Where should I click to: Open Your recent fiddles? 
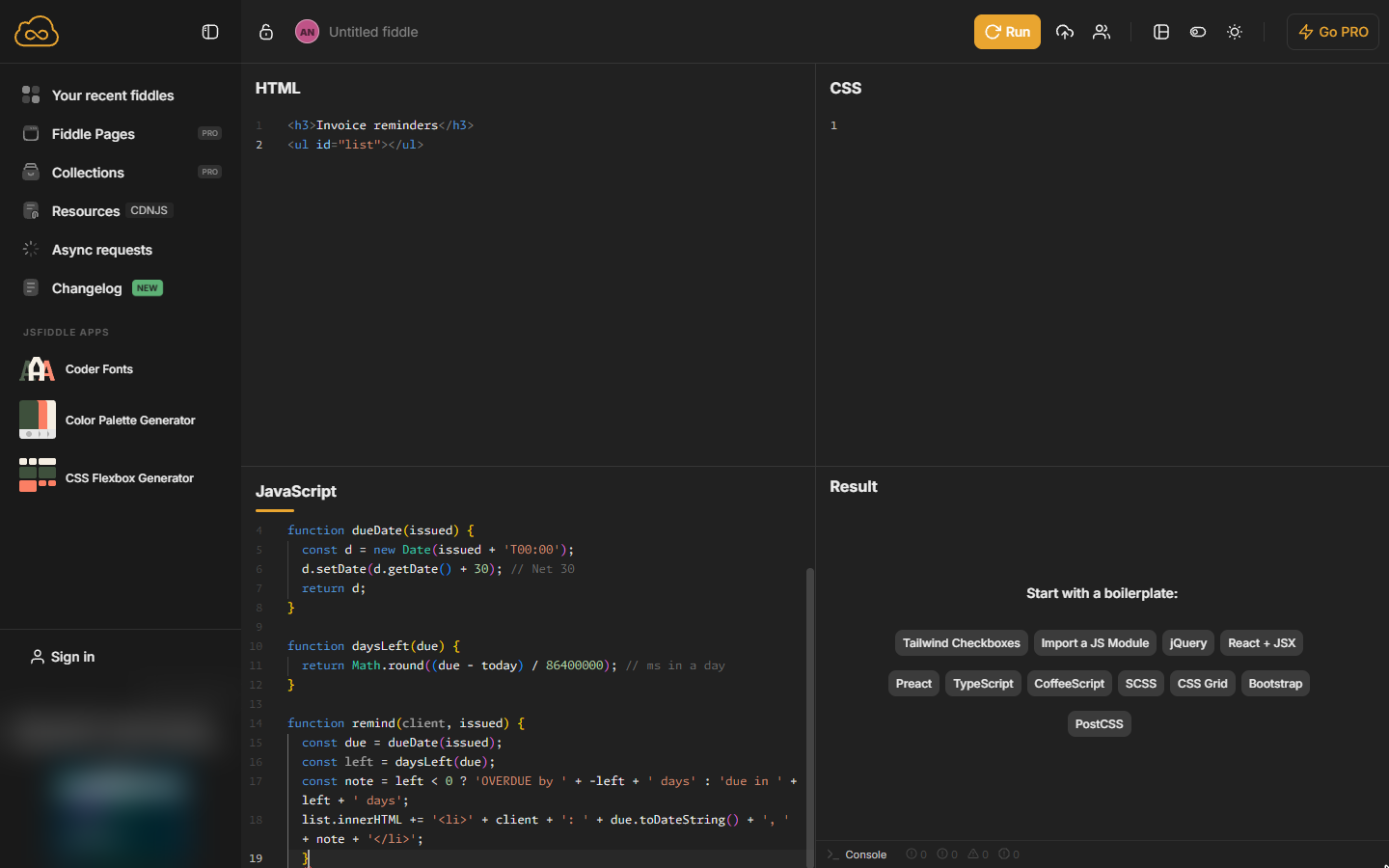[x=113, y=95]
